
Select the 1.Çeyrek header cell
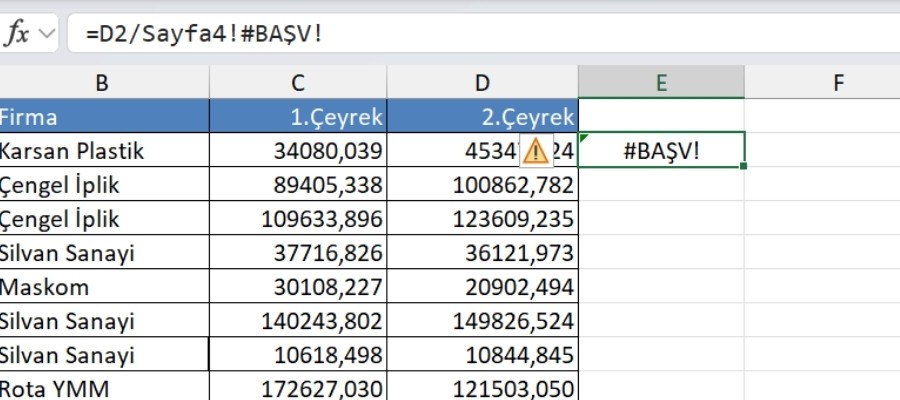point(297,117)
